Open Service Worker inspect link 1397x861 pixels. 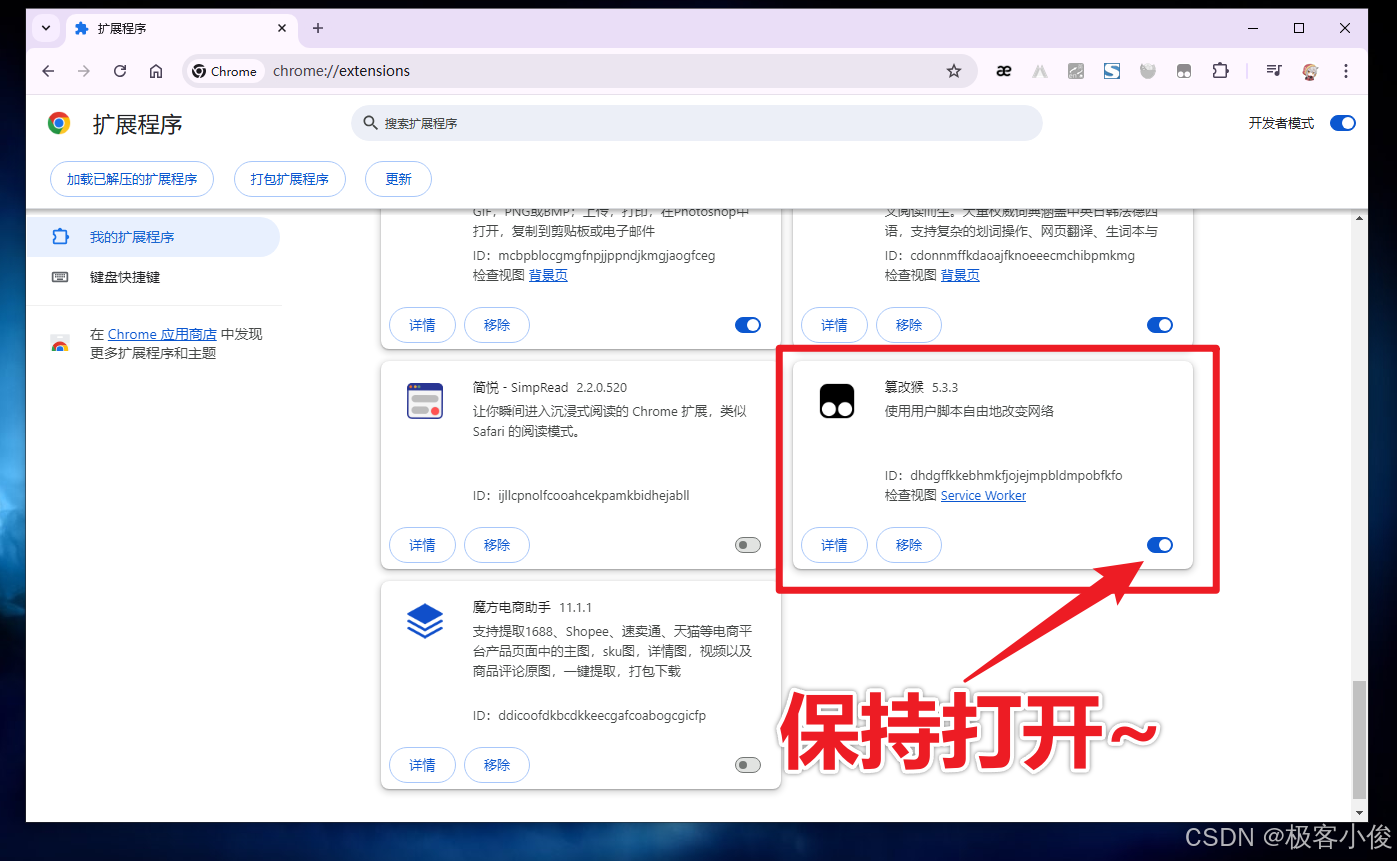[x=983, y=495]
